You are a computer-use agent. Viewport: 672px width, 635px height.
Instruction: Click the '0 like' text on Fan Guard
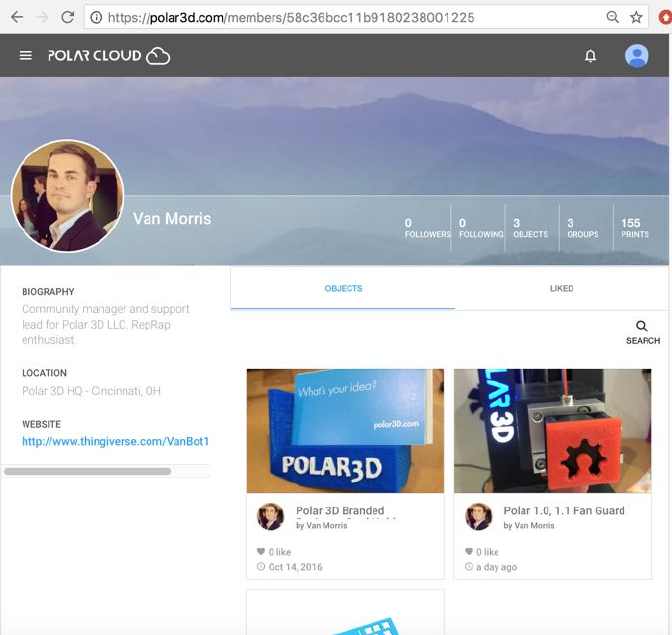pyautogui.click(x=487, y=552)
